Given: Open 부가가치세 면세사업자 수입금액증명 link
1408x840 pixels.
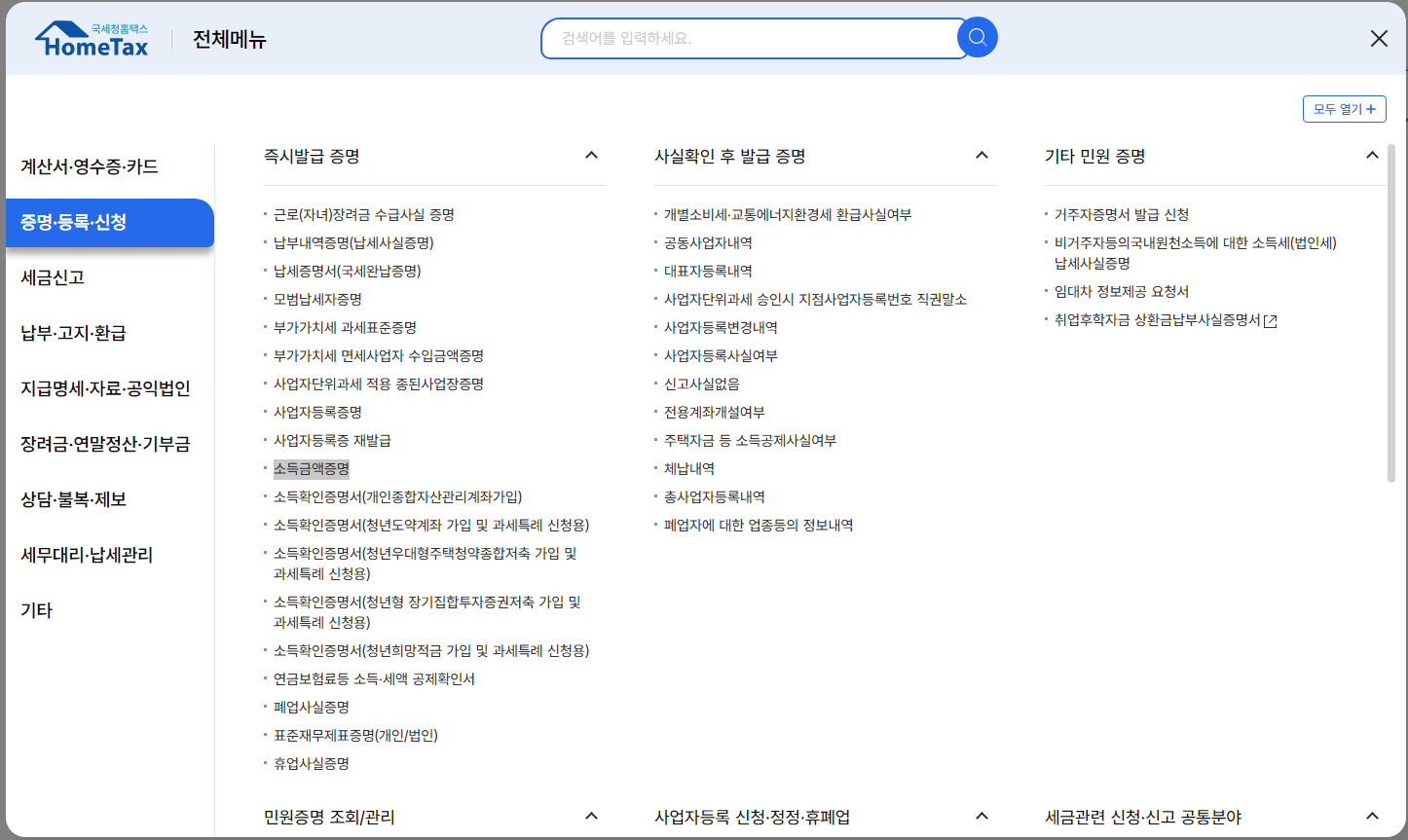Looking at the screenshot, I should click(x=379, y=355).
